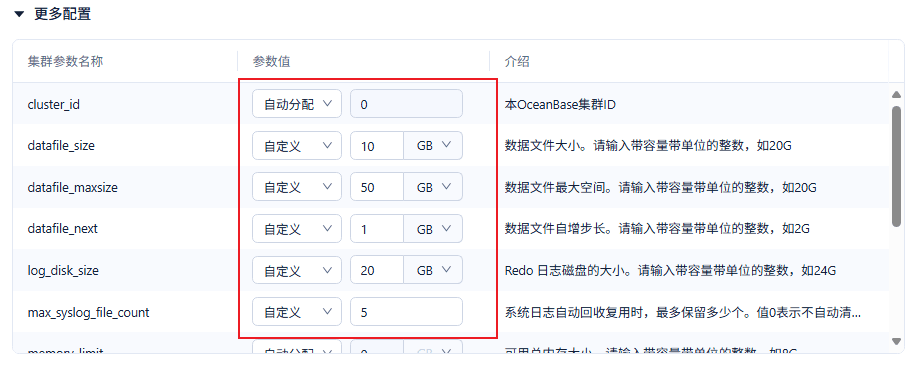Click the scrollbar down arrow
917x372 pixels.
point(896,341)
